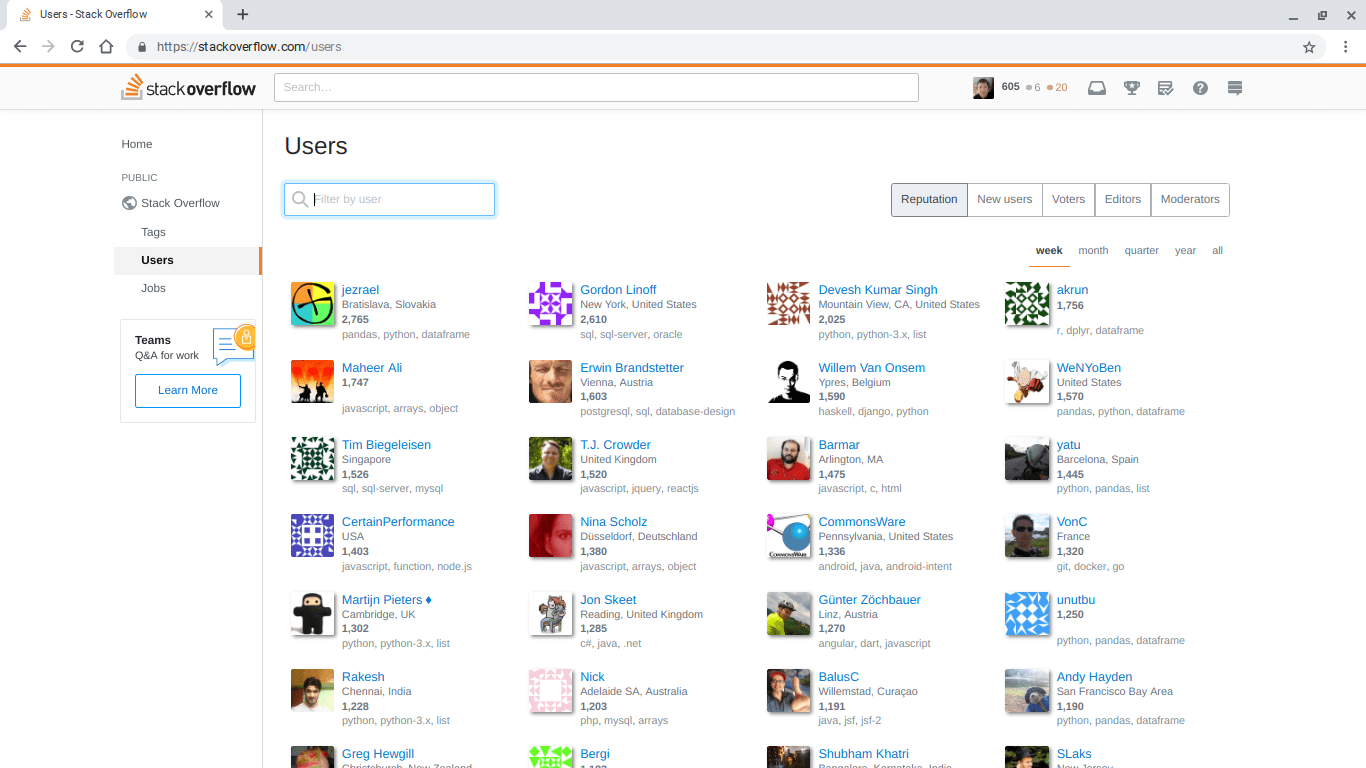Click the android-intent tag under CommonsWare

pyautogui.click(x=918, y=567)
